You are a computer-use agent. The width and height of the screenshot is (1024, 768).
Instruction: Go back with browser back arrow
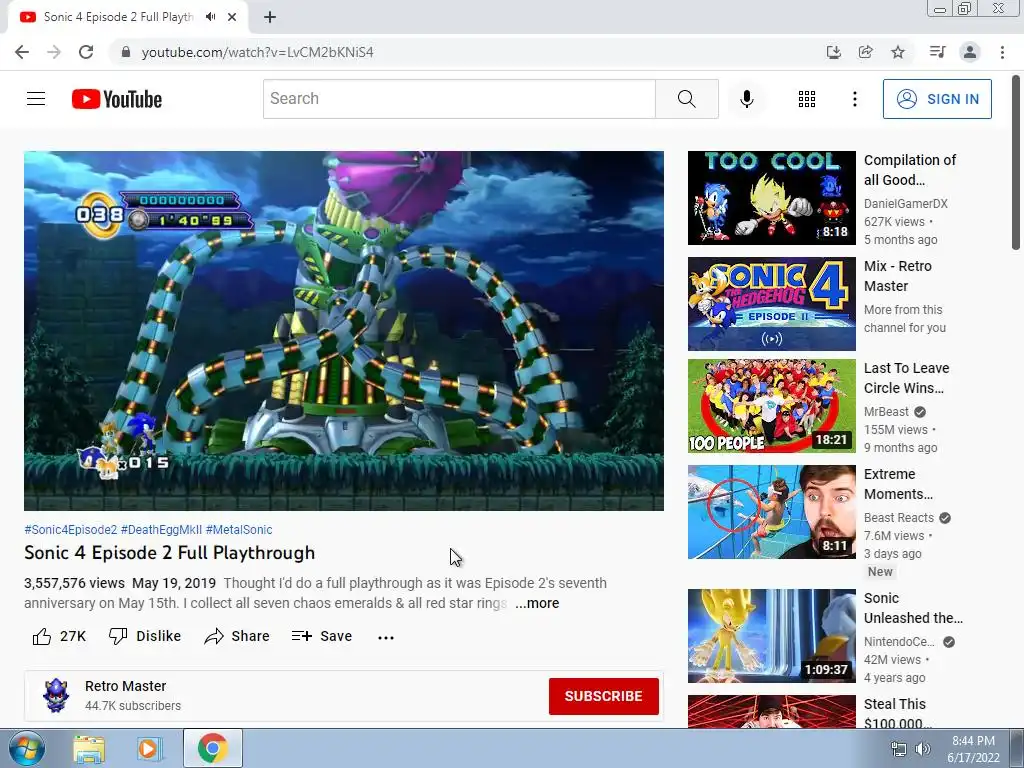coord(22,52)
